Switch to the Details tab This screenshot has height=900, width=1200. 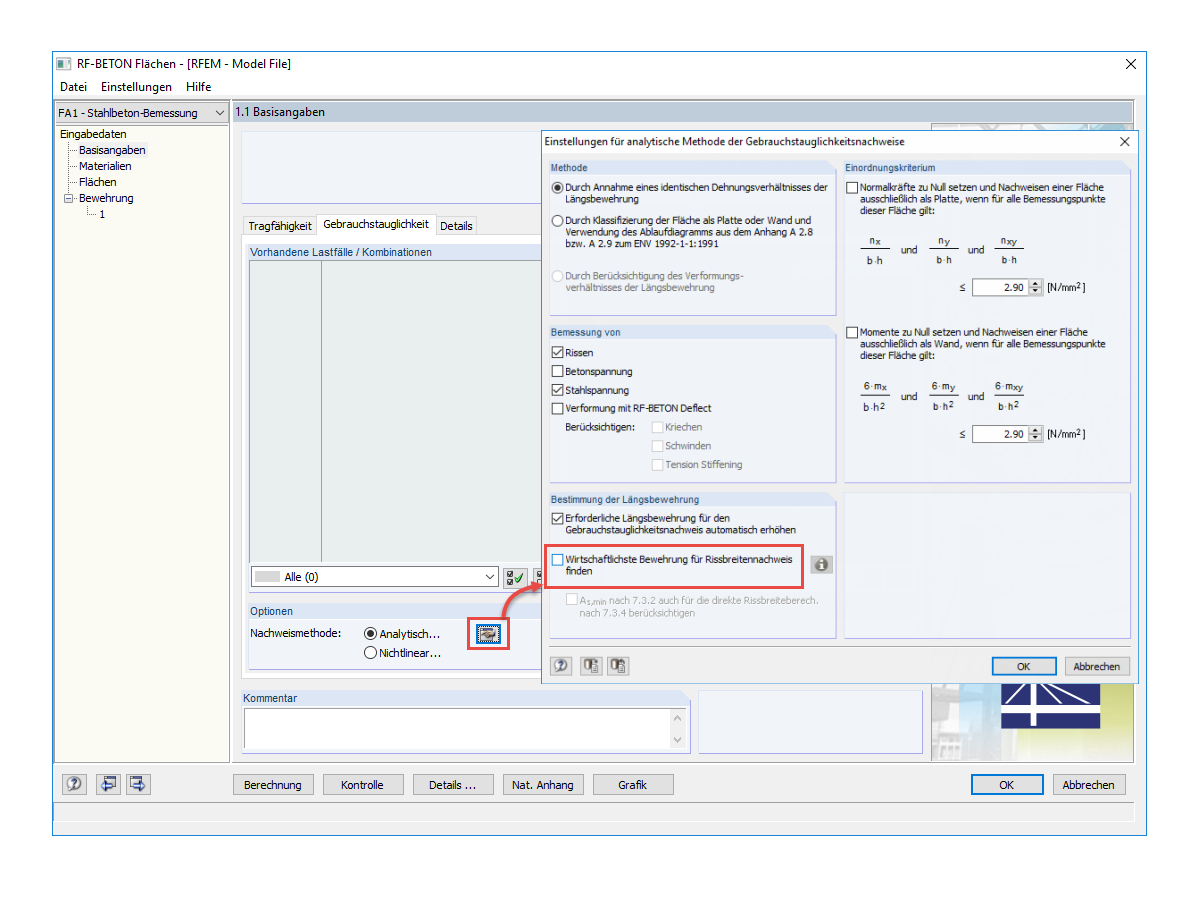click(456, 226)
